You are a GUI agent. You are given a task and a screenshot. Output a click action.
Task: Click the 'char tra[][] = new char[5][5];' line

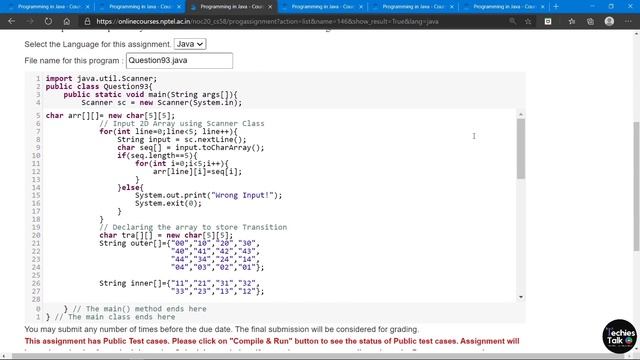click(x=166, y=235)
